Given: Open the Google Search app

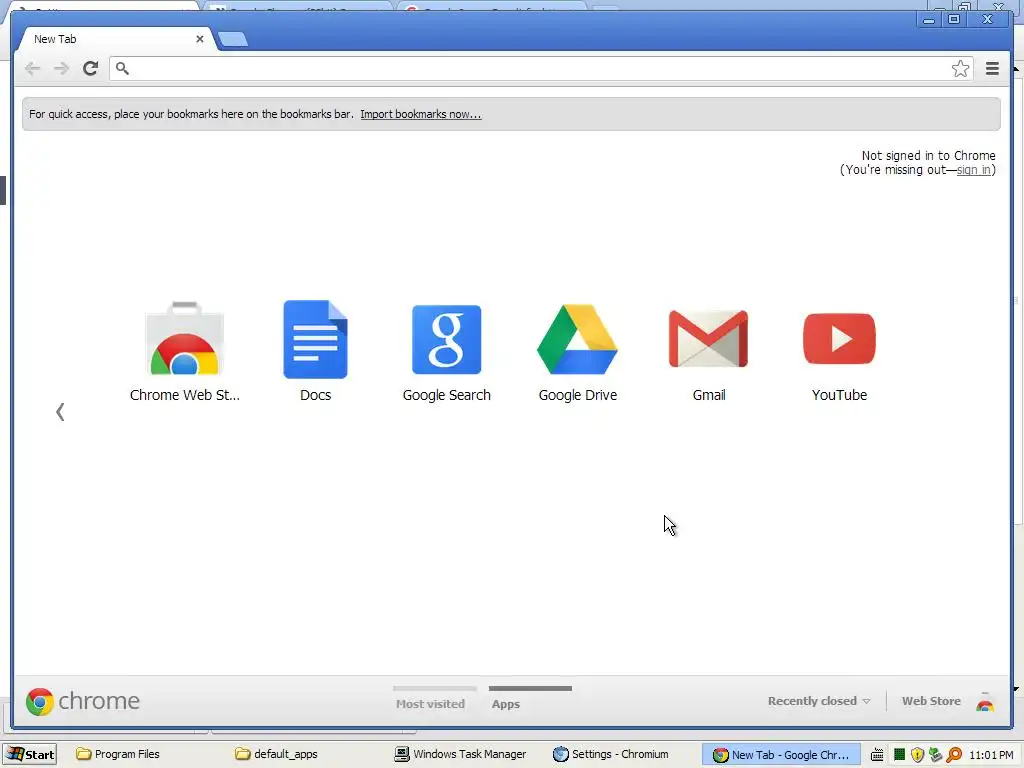Looking at the screenshot, I should click(x=447, y=351).
